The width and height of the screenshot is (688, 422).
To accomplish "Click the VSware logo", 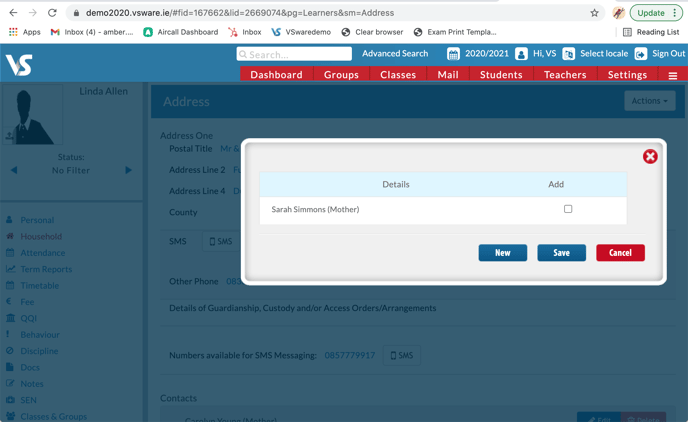I will tap(19, 65).
